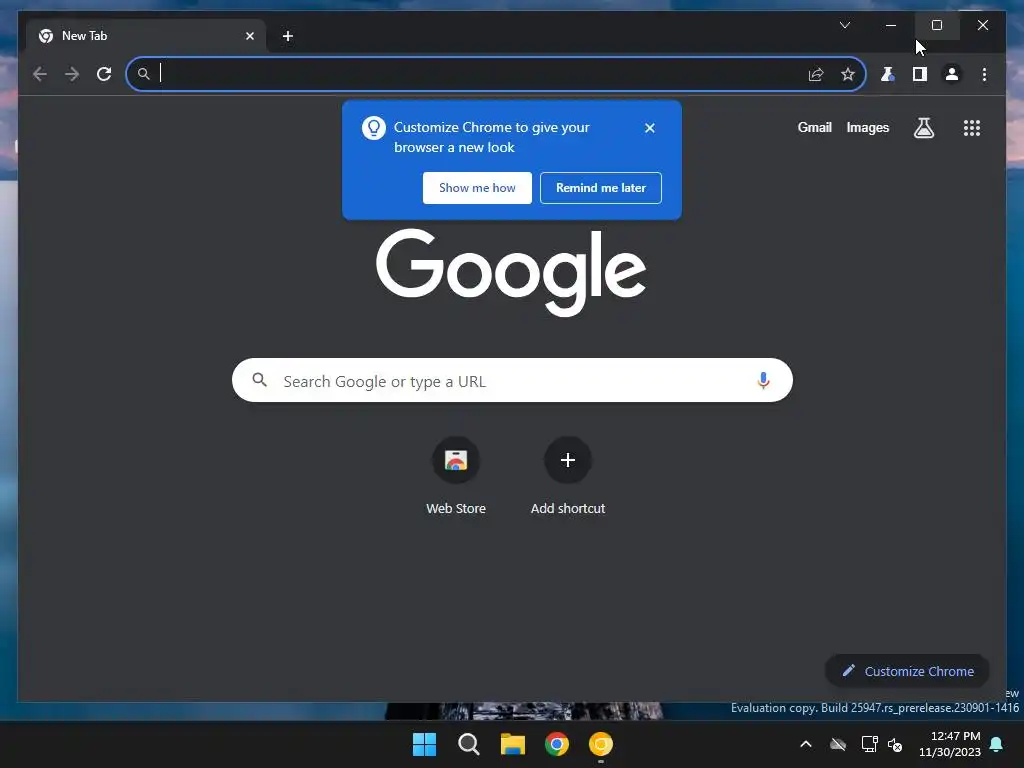Screen dimensions: 1024x768
Task: Bookmark this tab with the star icon
Action: click(848, 74)
